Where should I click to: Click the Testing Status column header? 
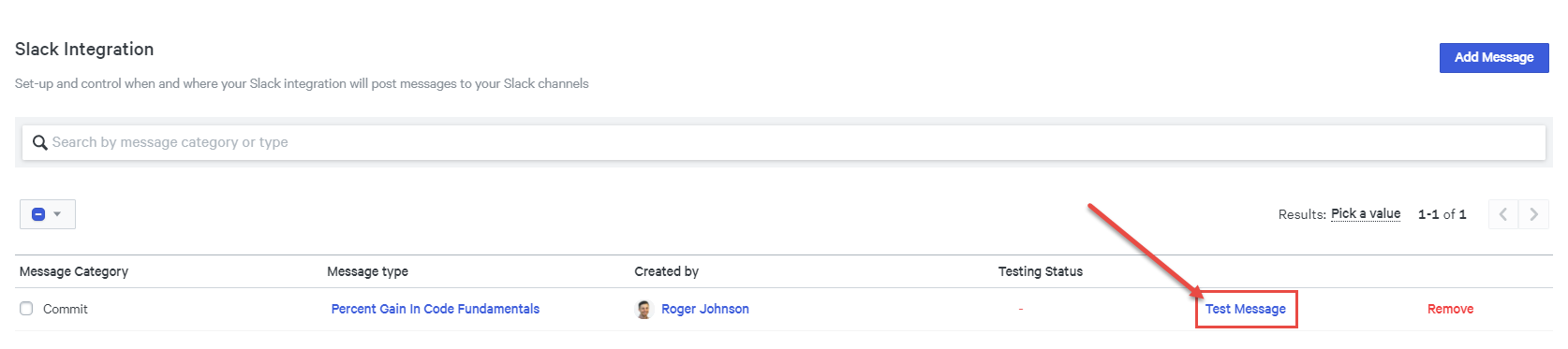tap(1040, 271)
